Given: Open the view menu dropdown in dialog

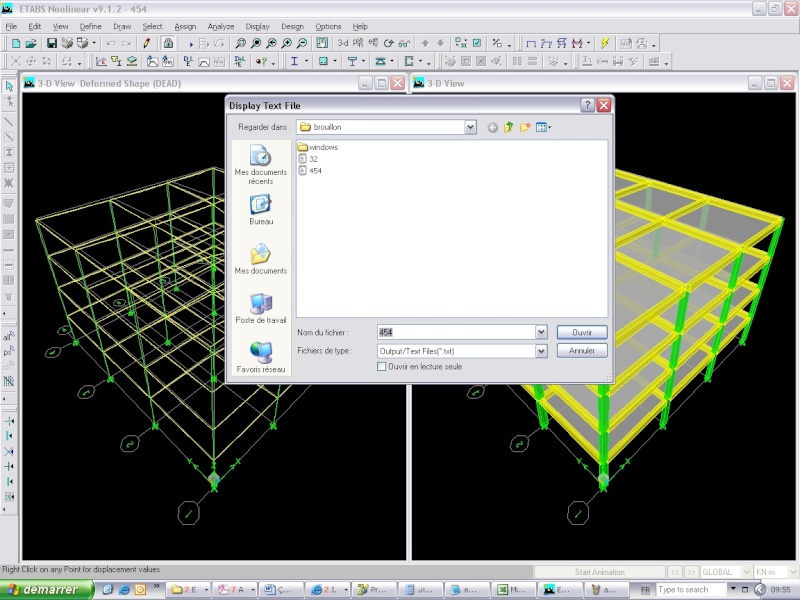Looking at the screenshot, I should tap(543, 127).
